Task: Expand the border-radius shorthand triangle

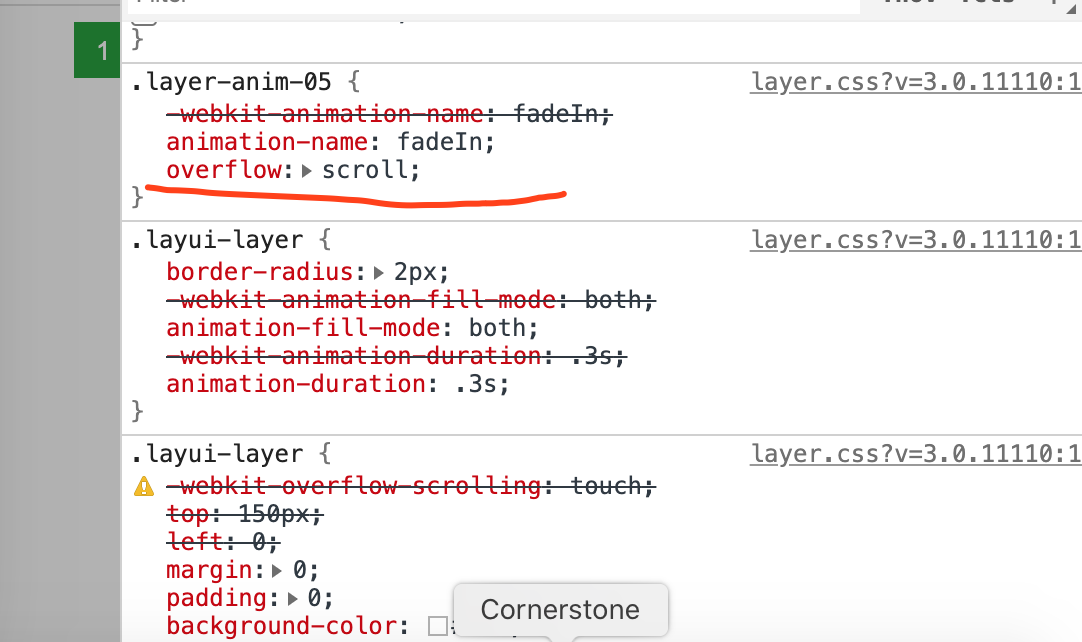Action: (x=378, y=272)
